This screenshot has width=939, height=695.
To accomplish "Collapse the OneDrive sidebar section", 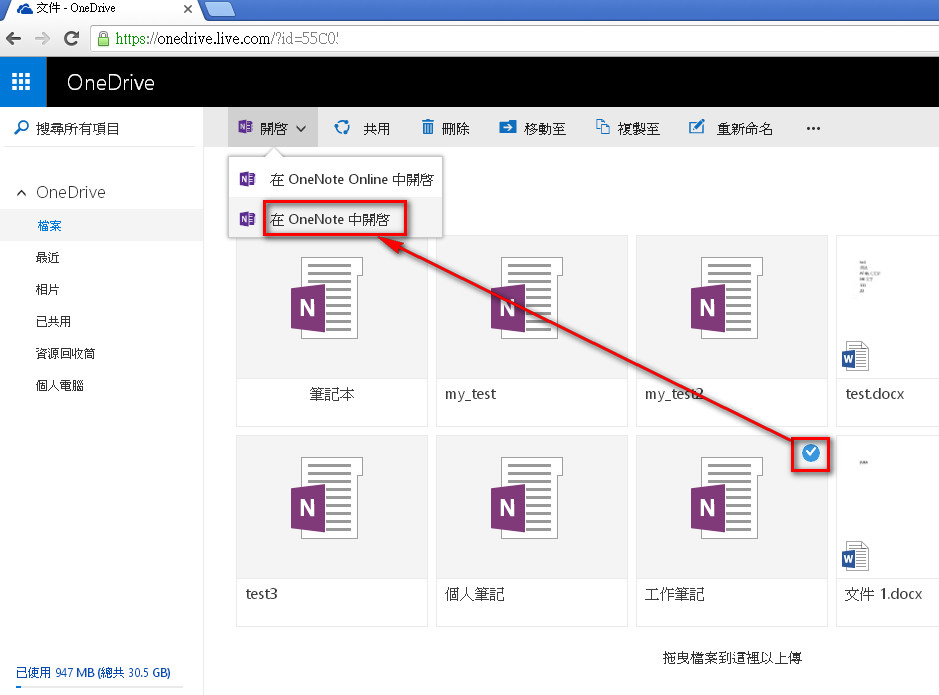I will 22,193.
